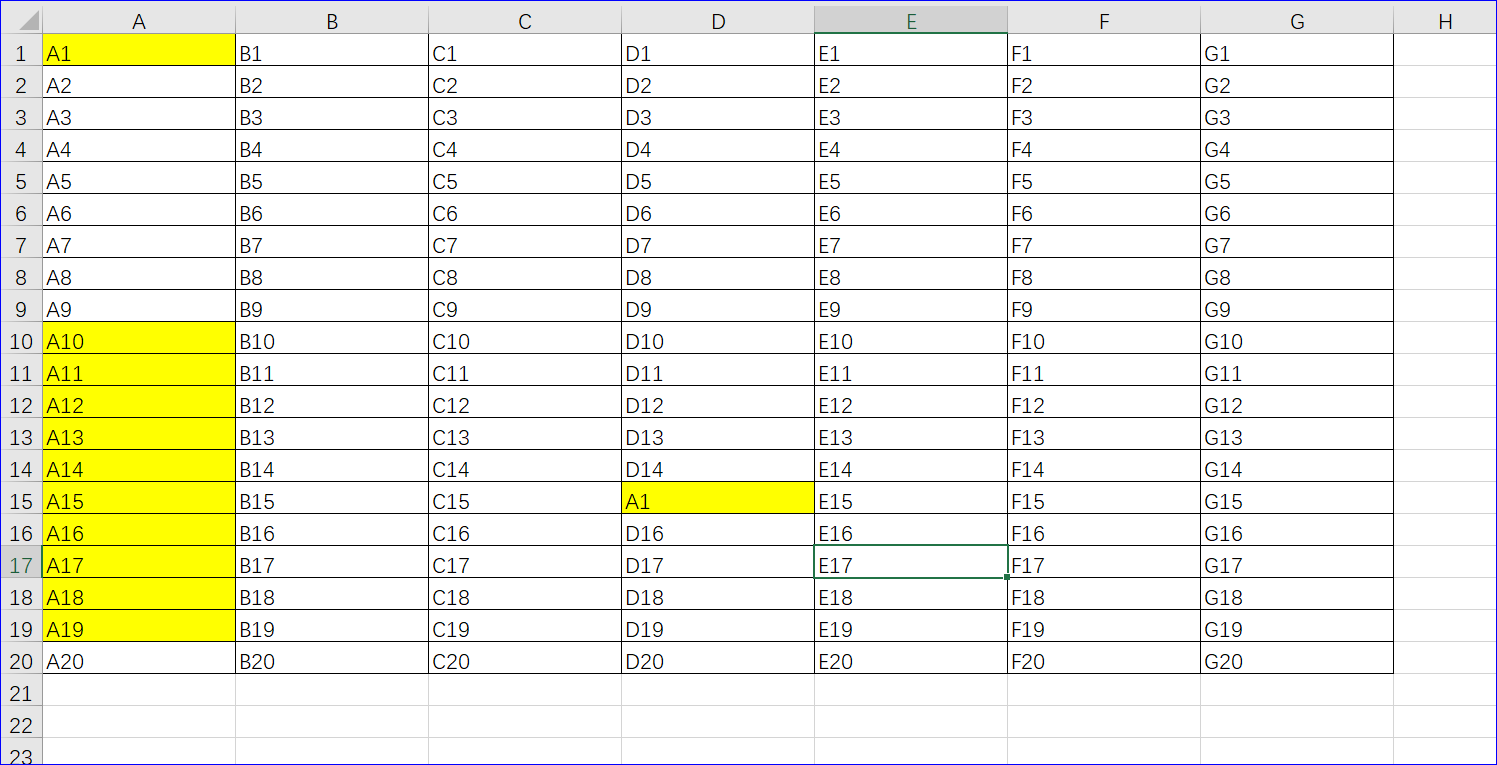Select column header C
This screenshot has width=1497, height=765.
(525, 21)
